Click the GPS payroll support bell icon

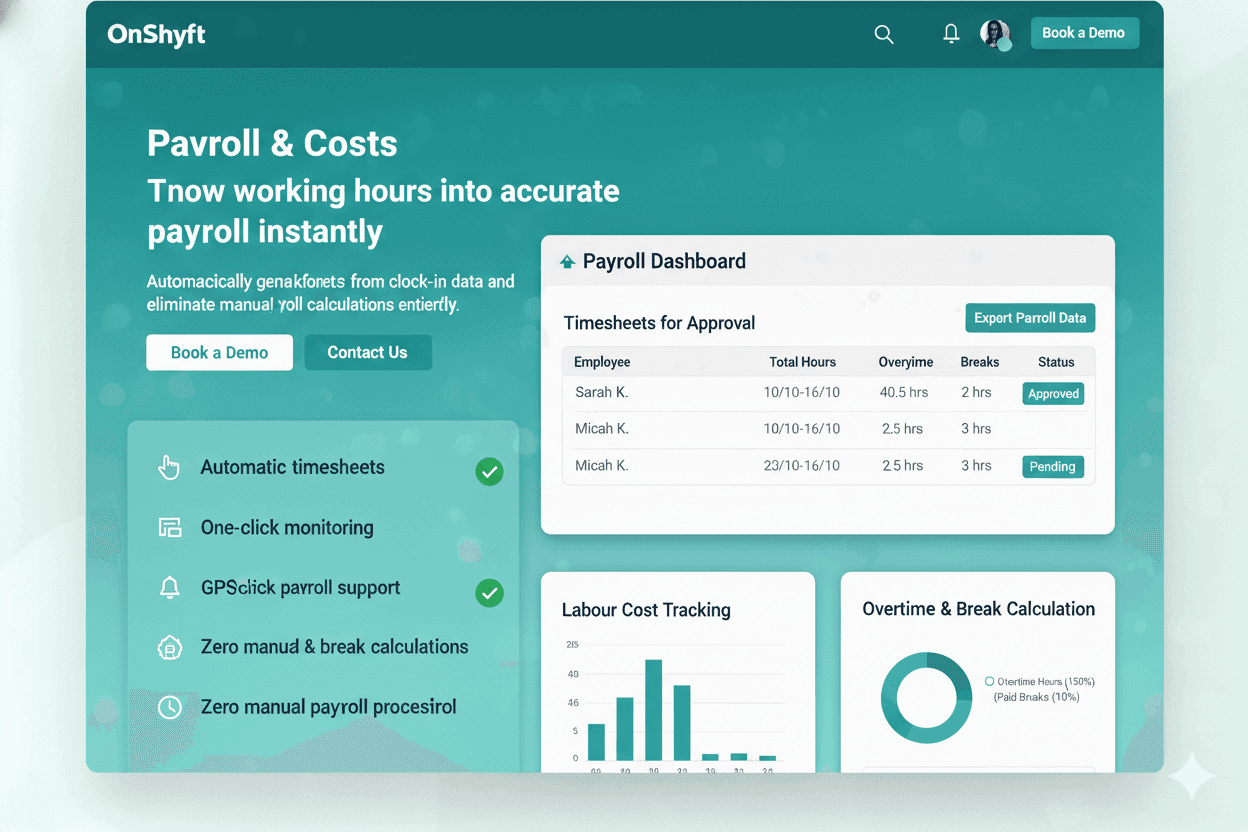click(170, 587)
